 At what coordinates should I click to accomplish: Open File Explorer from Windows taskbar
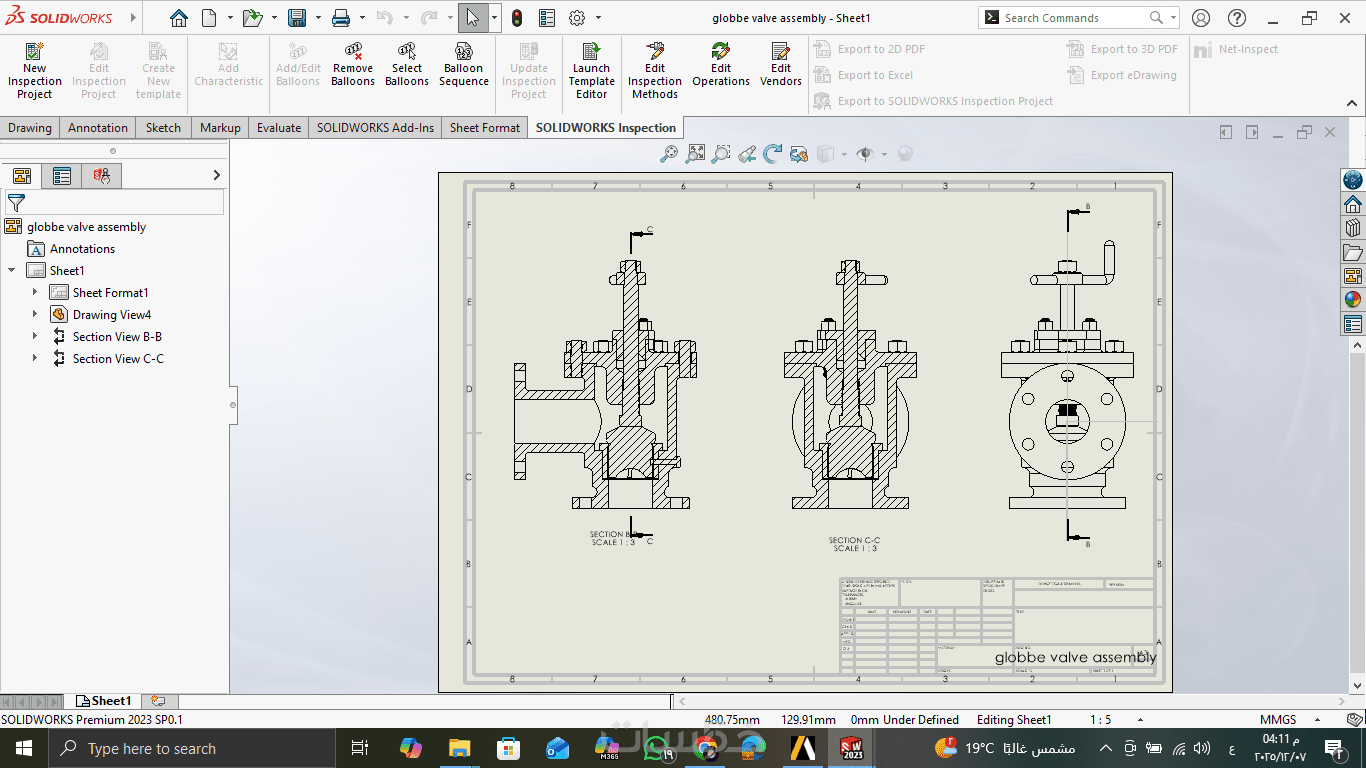(x=459, y=748)
